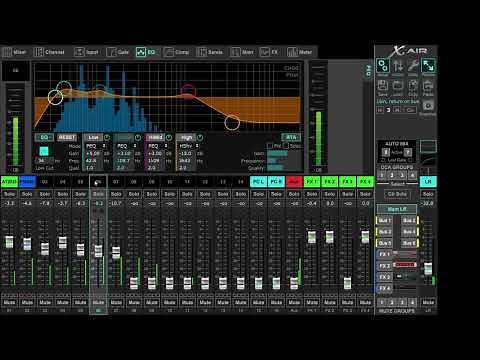
Task: Select the Low EQ band
Action: coord(94,137)
